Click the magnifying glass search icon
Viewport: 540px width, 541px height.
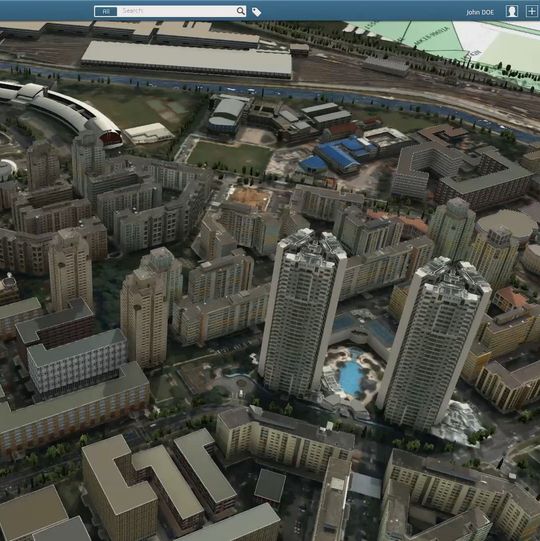[x=241, y=11]
